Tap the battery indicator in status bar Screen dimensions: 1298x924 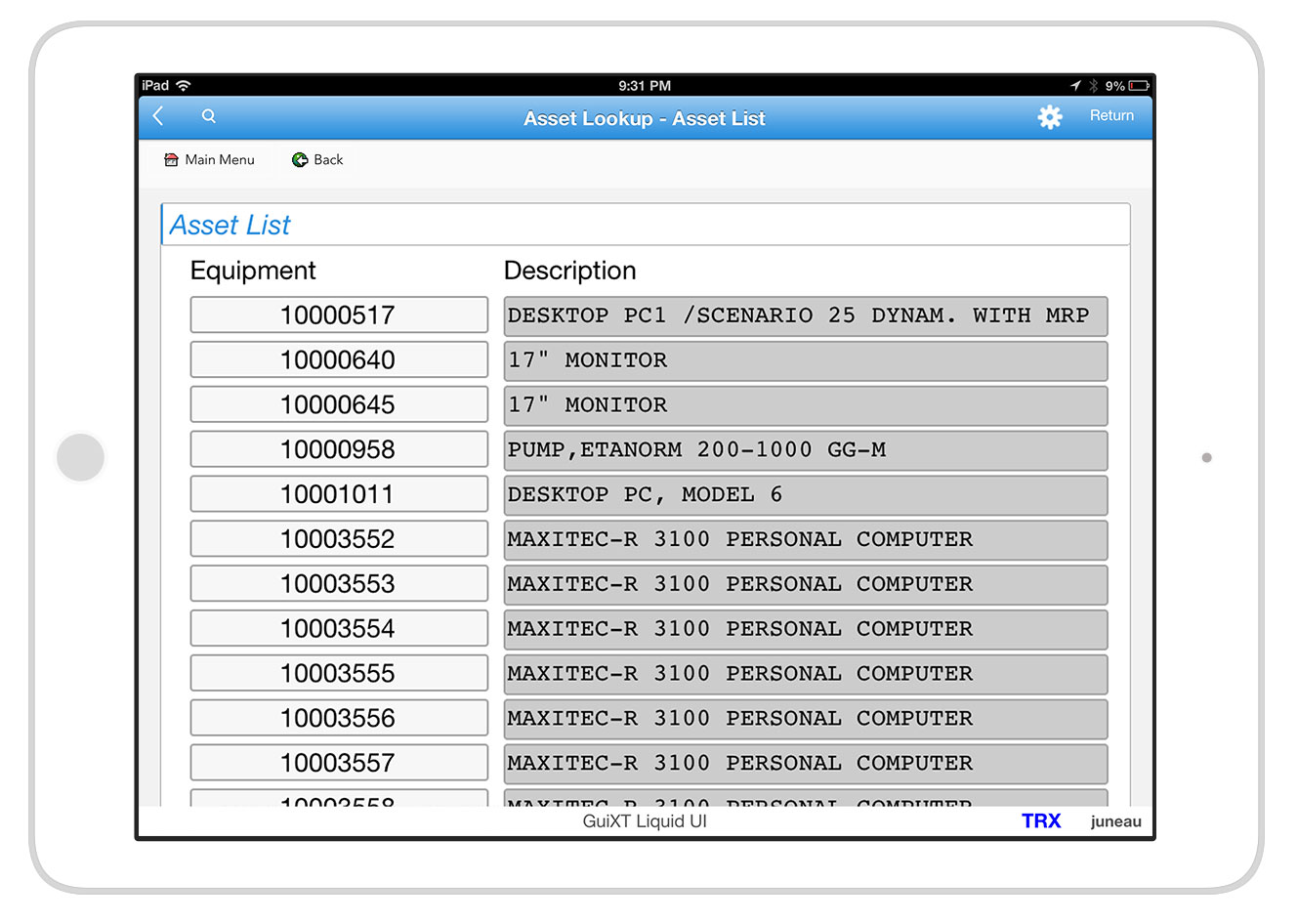tap(1138, 86)
